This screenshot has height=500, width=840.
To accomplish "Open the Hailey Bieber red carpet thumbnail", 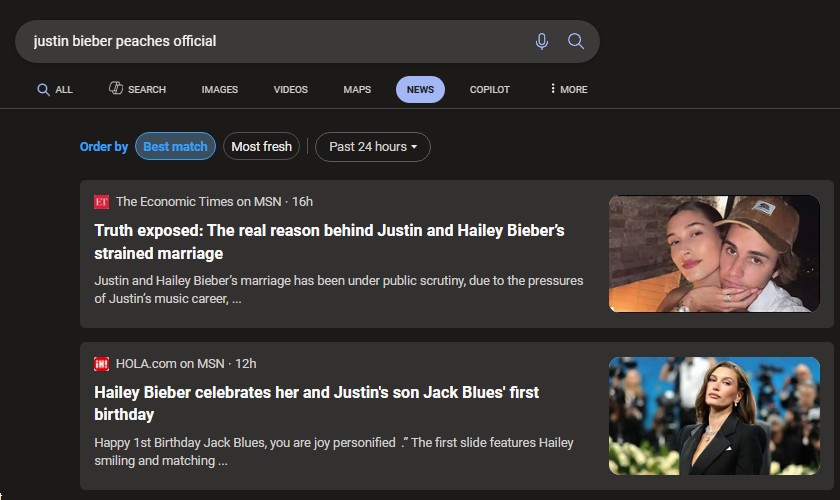I will point(714,416).
